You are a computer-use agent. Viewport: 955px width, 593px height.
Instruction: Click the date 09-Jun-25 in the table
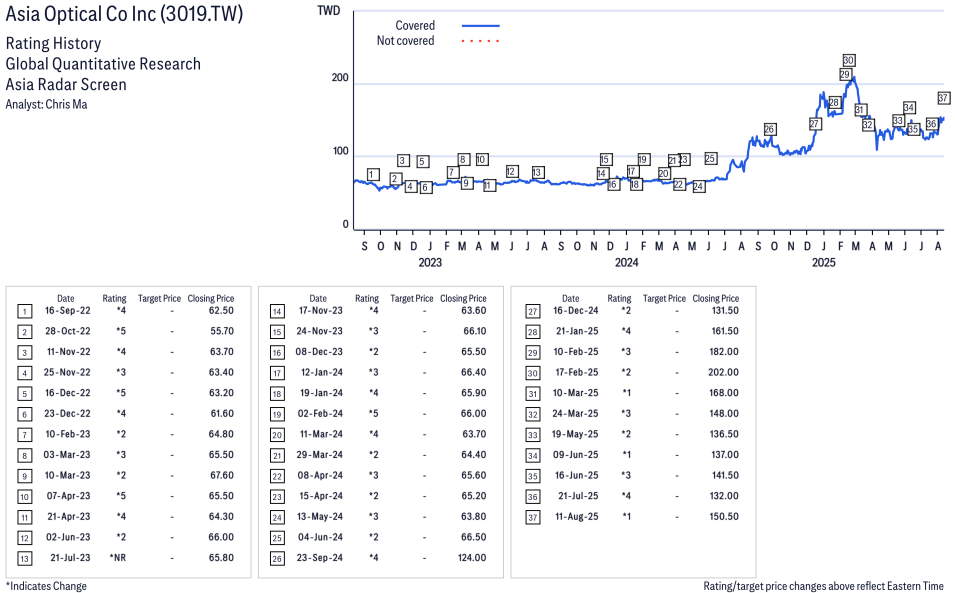576,455
